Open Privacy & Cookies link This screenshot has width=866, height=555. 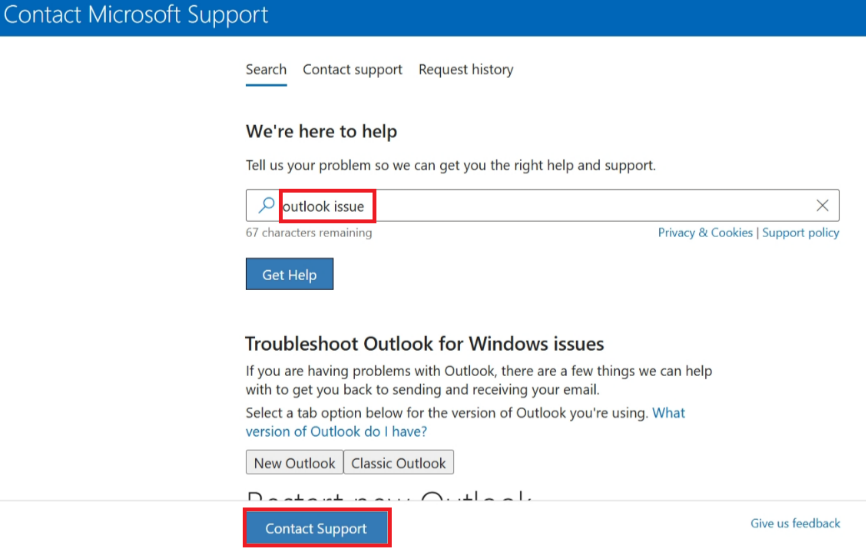(x=705, y=232)
